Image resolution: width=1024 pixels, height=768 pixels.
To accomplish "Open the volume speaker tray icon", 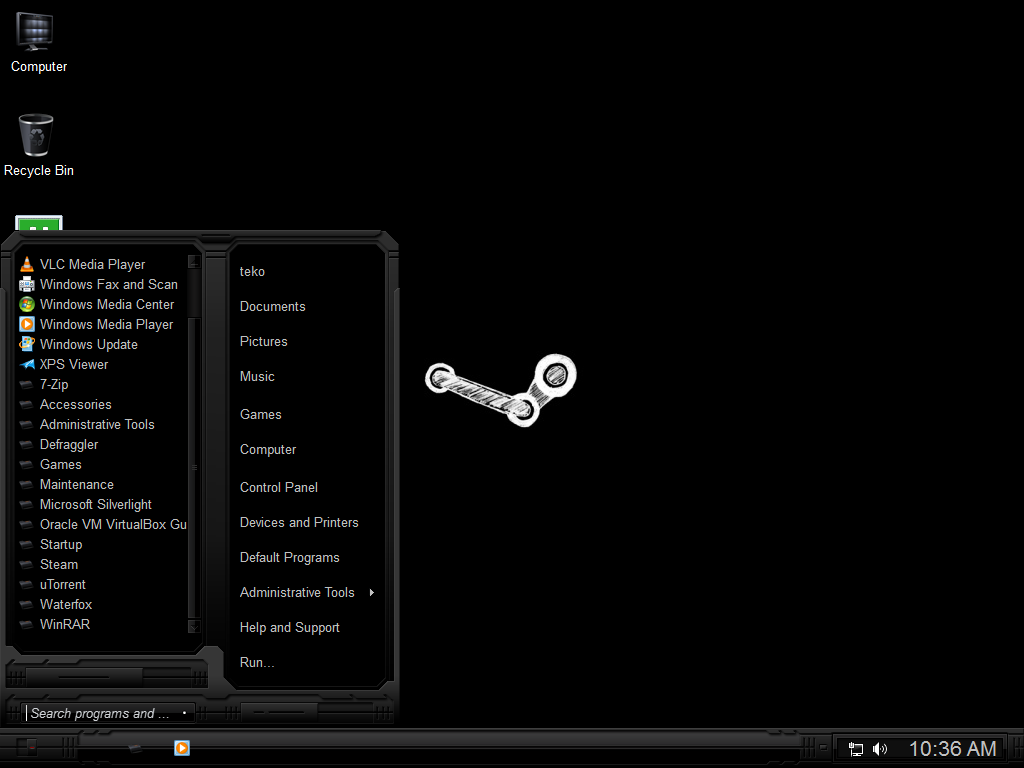I will tap(880, 749).
